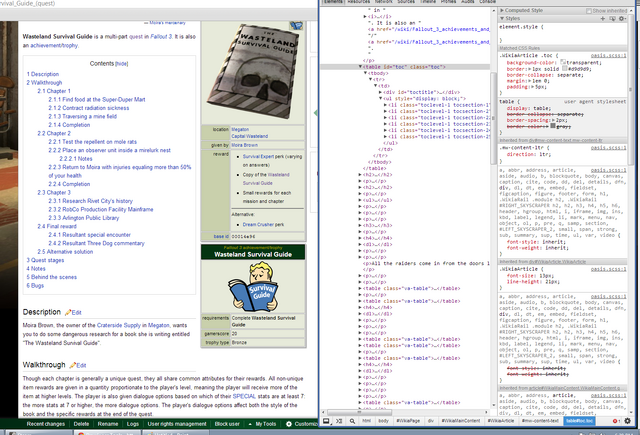The image size is (640, 435).
Task: Click the red error count indicator
Action: [616, 421]
